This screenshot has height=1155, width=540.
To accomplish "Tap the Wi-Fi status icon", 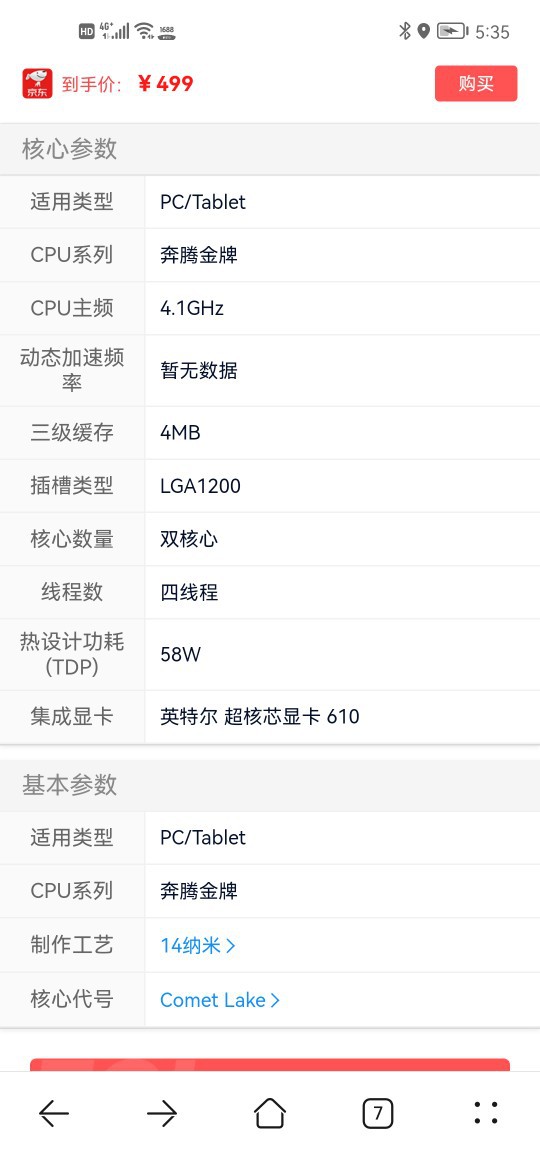I will [x=144, y=31].
